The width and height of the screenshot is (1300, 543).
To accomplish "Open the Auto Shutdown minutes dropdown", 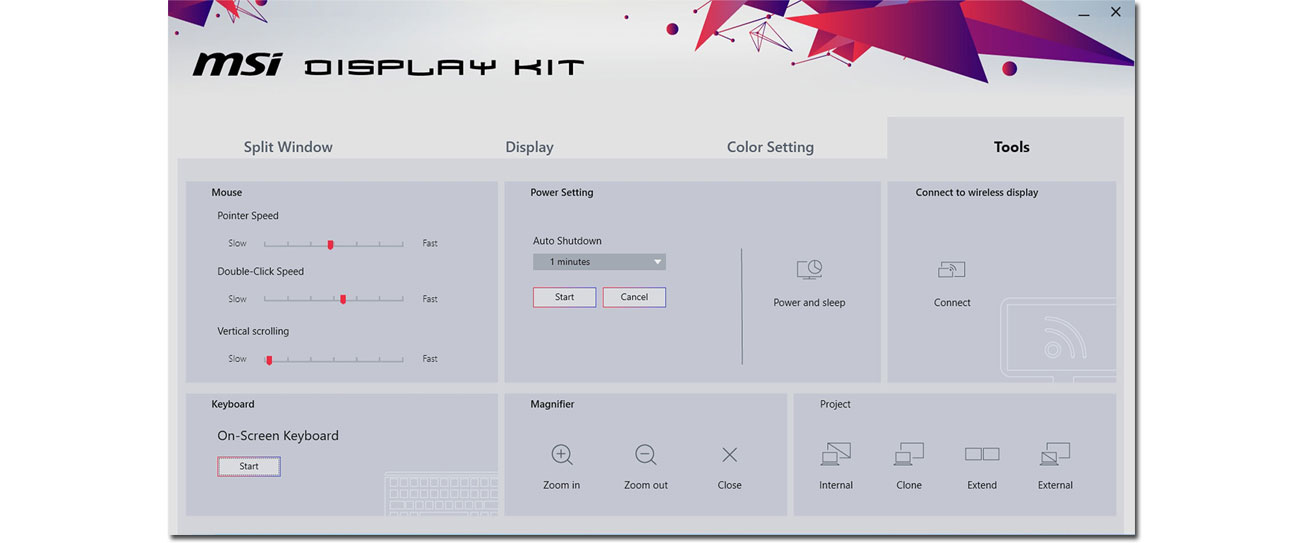I will 599,262.
